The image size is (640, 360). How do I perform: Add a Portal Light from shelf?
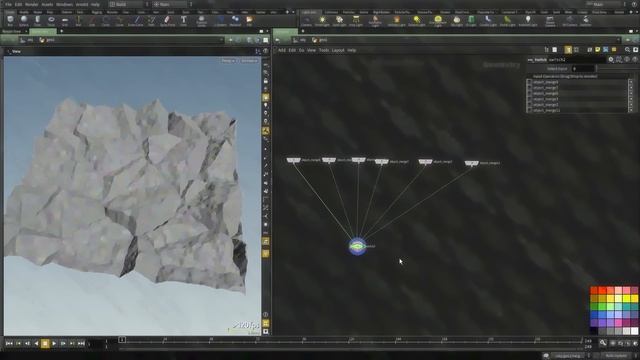point(507,21)
